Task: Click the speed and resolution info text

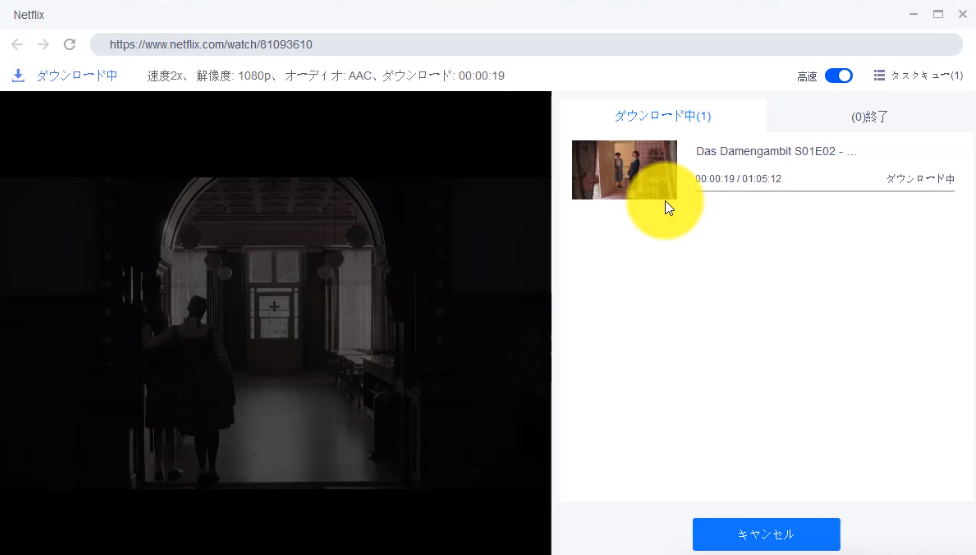Action: point(326,76)
